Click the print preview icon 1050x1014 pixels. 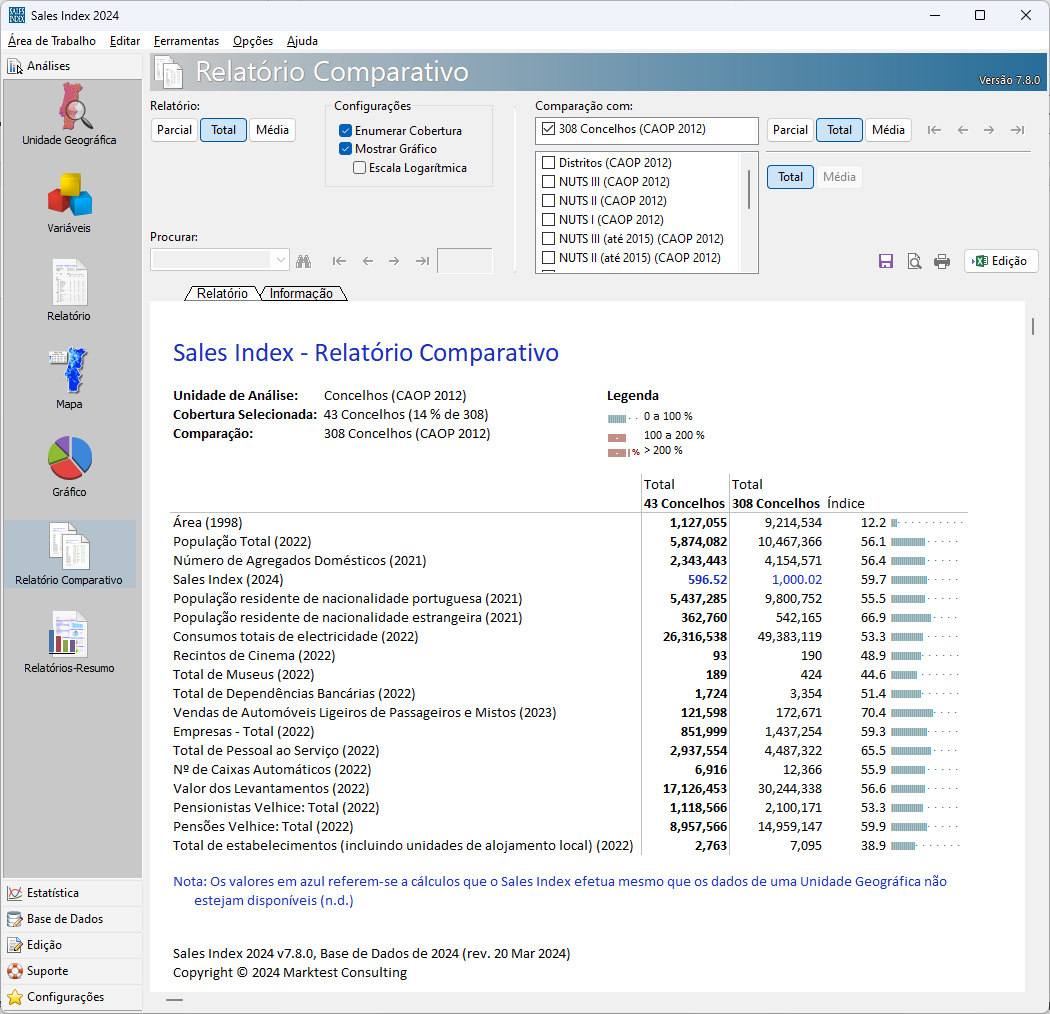[914, 261]
